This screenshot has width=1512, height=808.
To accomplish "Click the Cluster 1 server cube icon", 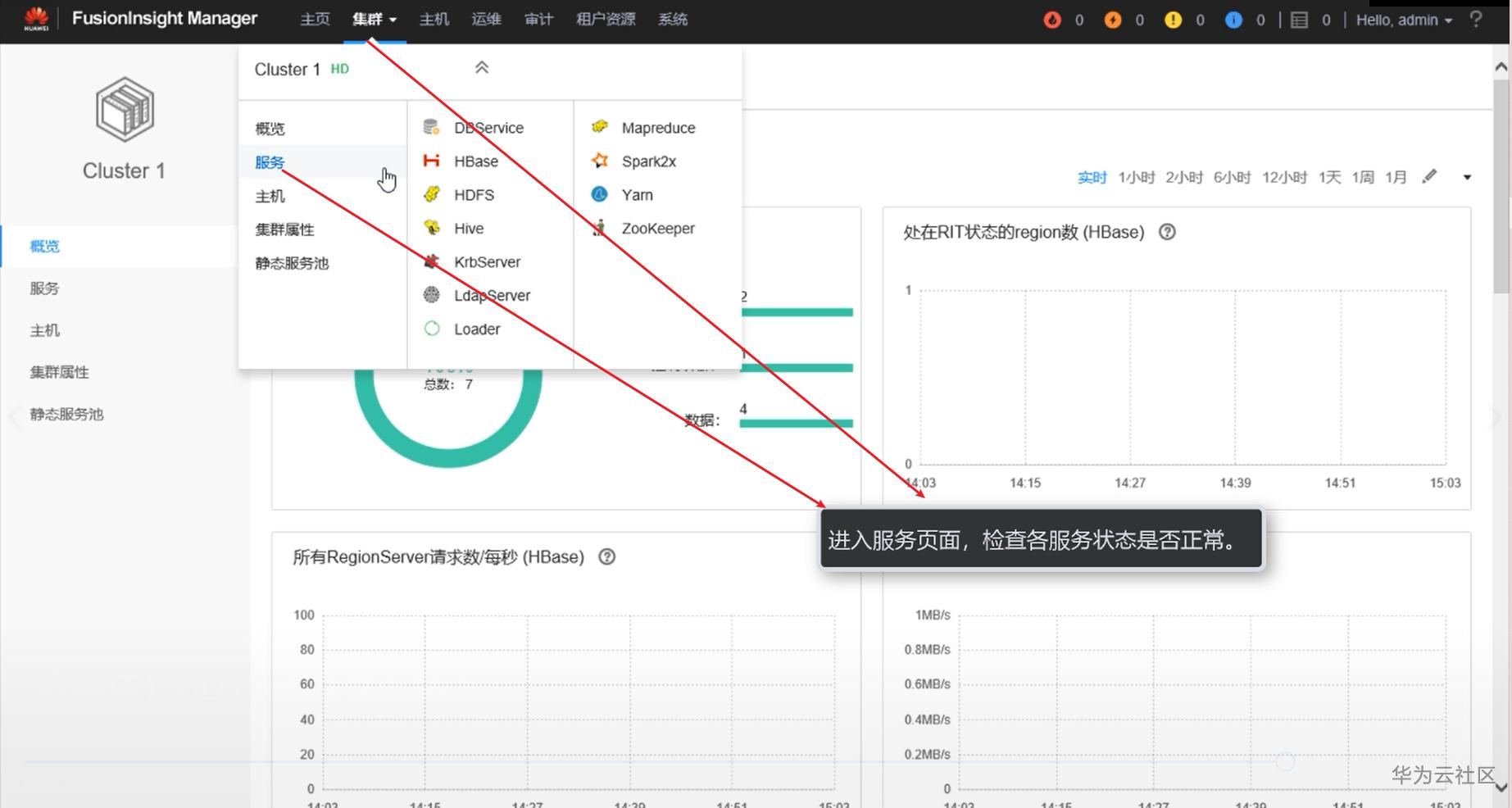I will (x=125, y=109).
